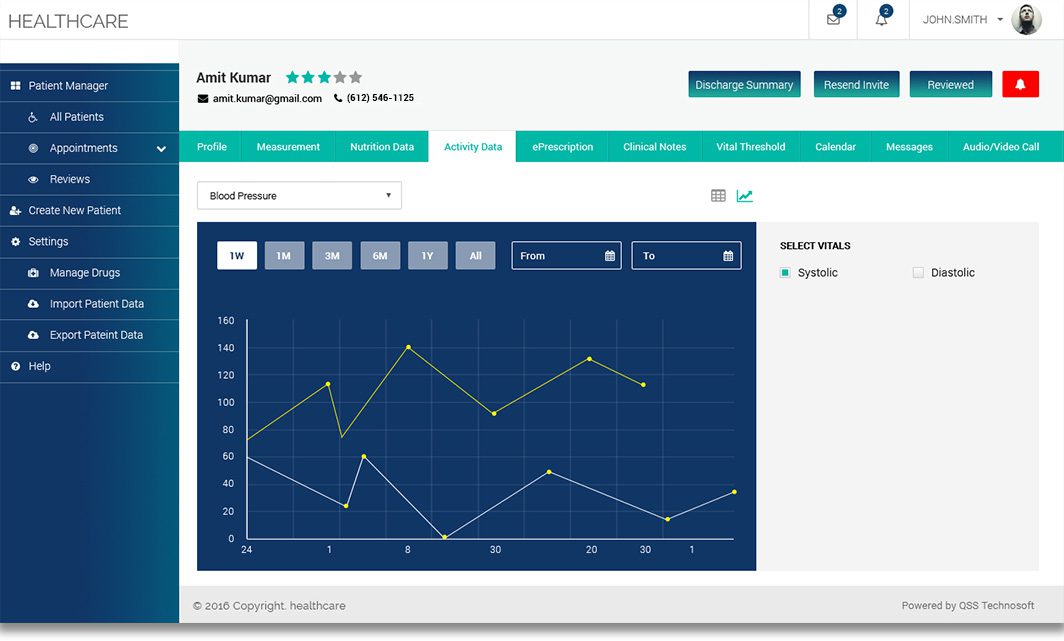
Task: Open the Calendar tab
Action: pyautogui.click(x=835, y=147)
